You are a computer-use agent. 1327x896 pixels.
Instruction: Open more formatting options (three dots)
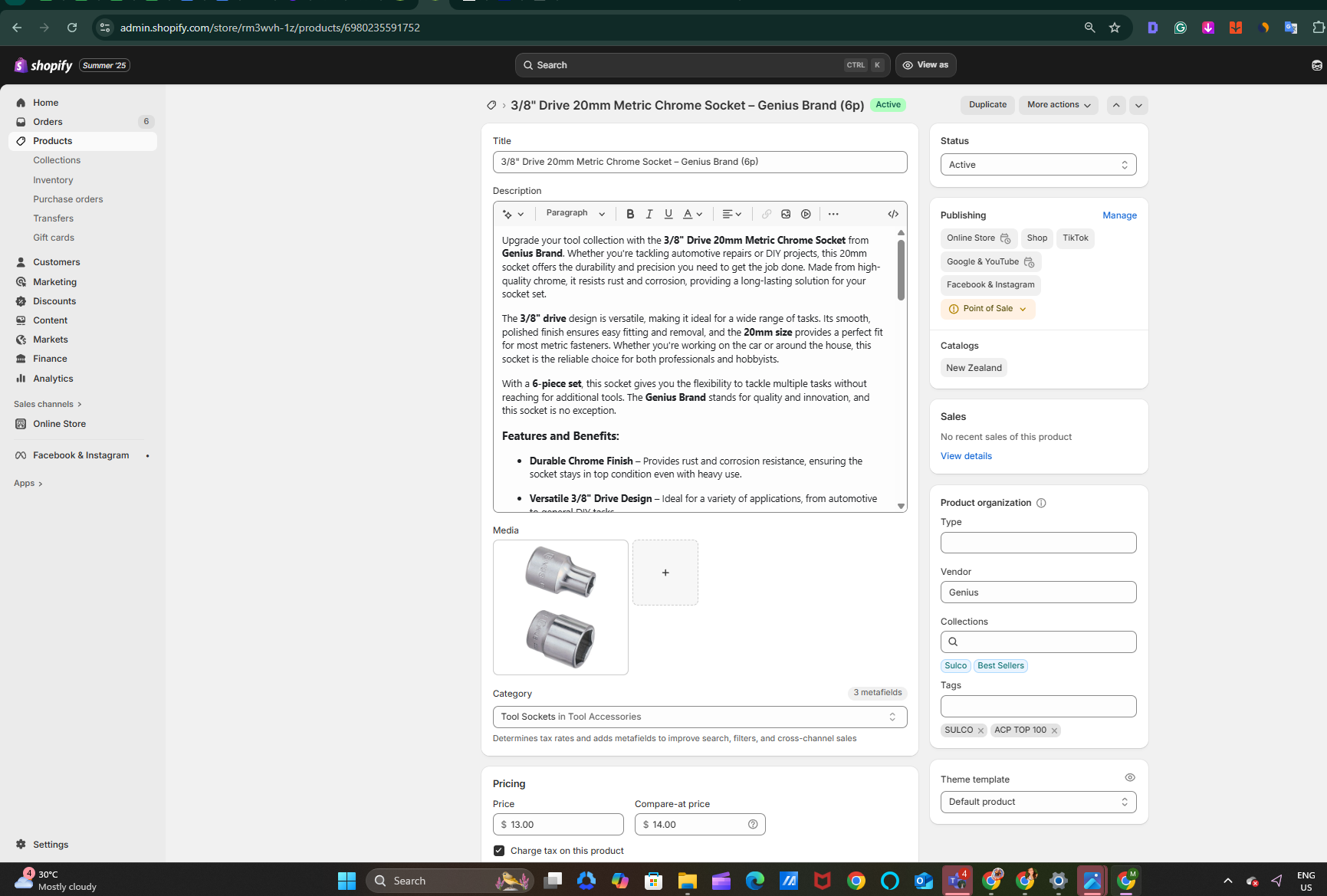[833, 214]
